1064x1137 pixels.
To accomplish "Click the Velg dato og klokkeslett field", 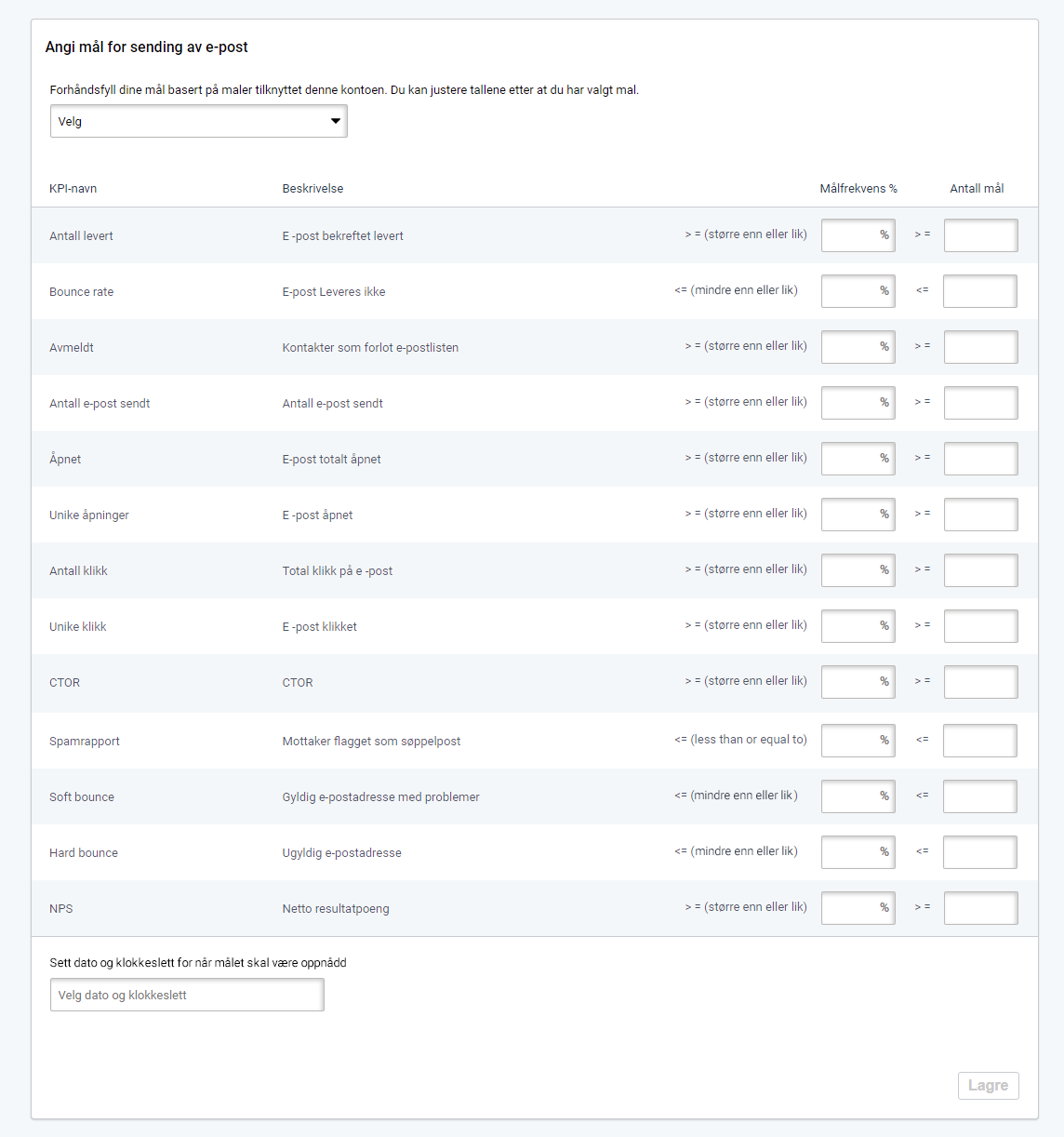I will (x=187, y=995).
